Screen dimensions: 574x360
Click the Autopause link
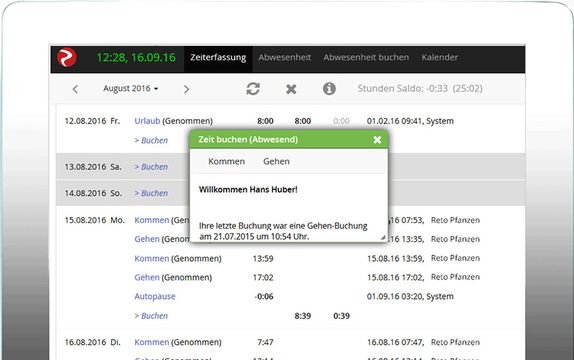click(x=155, y=297)
